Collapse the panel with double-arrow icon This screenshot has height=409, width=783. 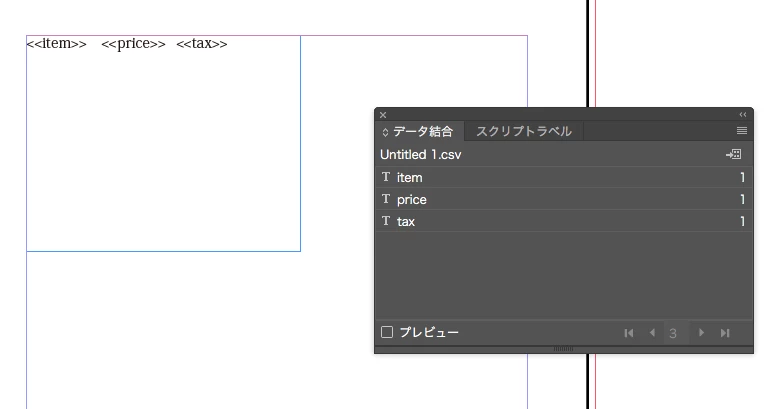(743, 115)
